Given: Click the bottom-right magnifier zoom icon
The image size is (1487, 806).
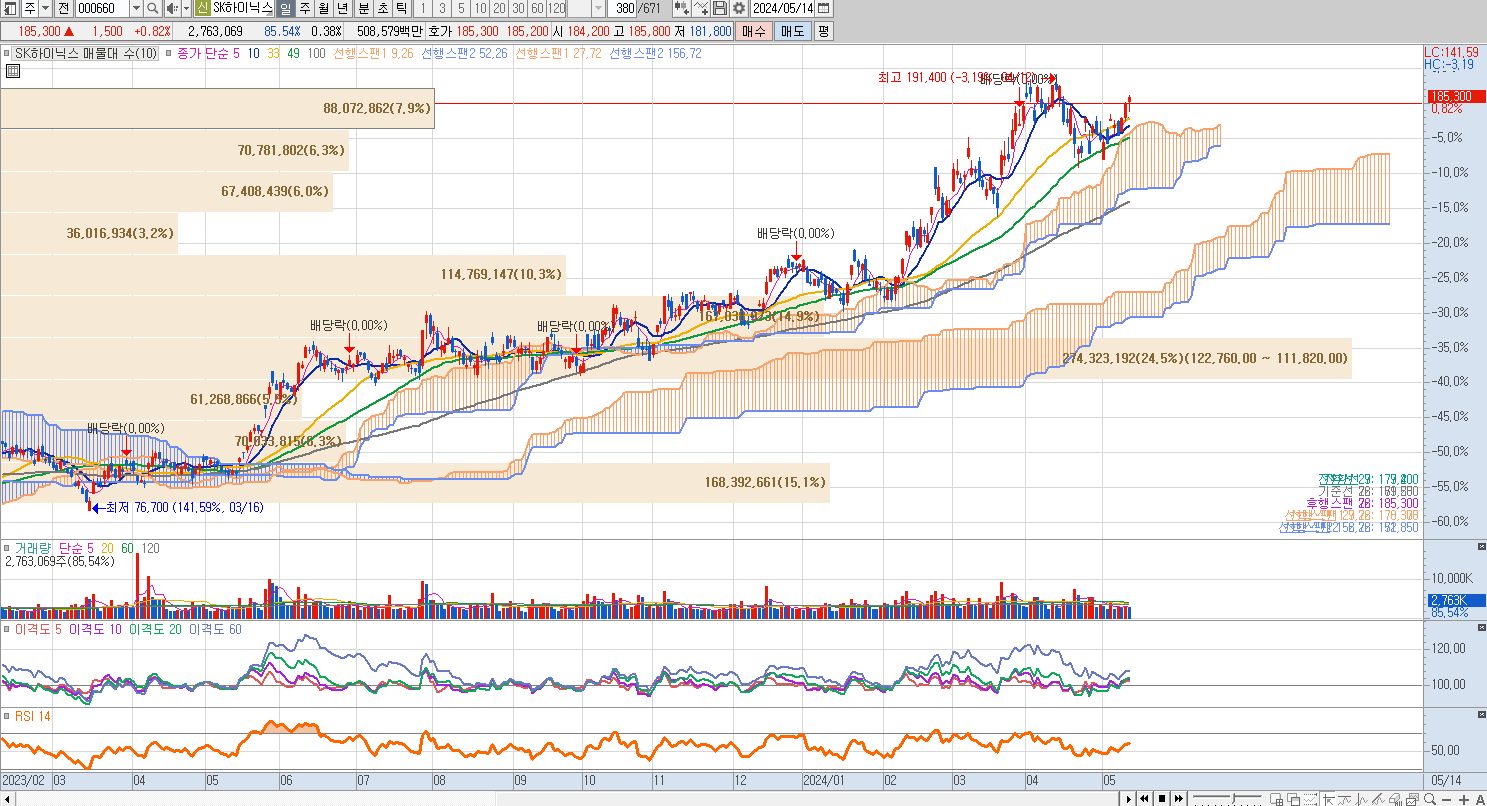Looking at the screenshot, I should pyautogui.click(x=1430, y=798).
